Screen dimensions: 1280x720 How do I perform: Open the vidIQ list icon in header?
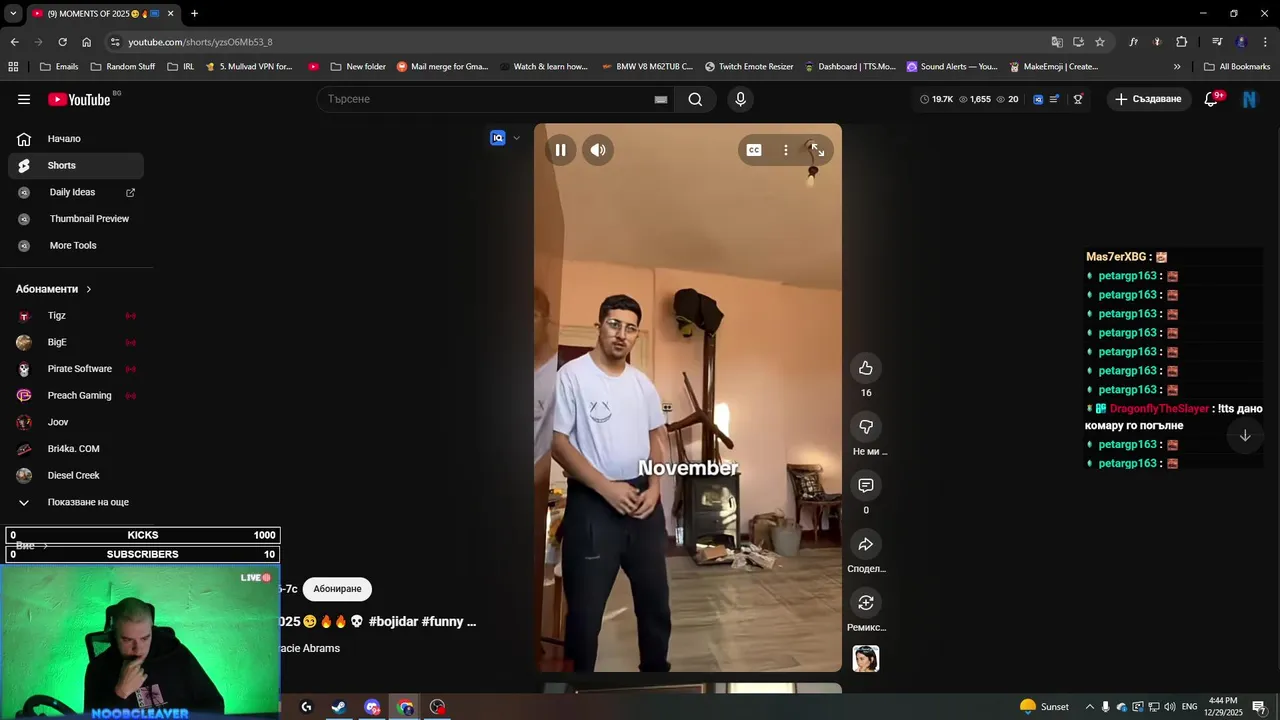tap(1054, 99)
